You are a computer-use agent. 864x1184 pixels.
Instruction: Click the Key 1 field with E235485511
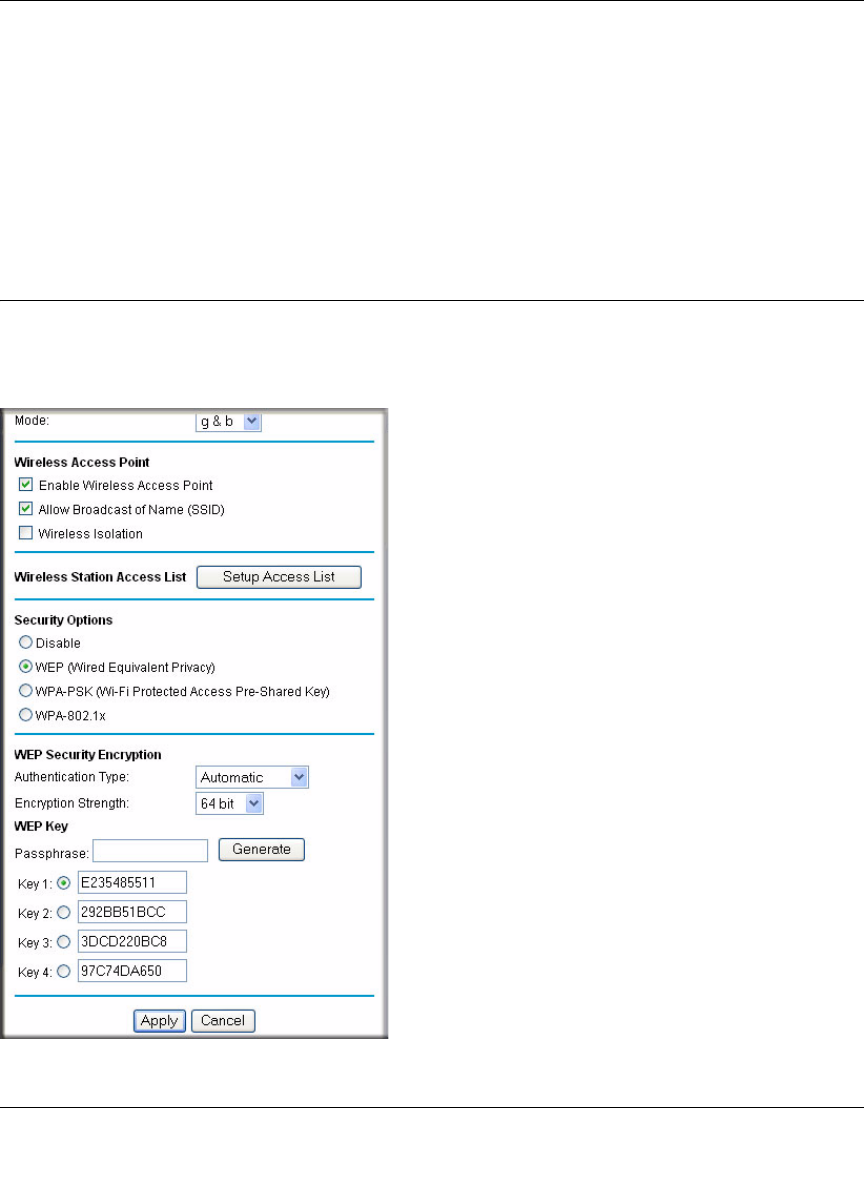(x=132, y=883)
